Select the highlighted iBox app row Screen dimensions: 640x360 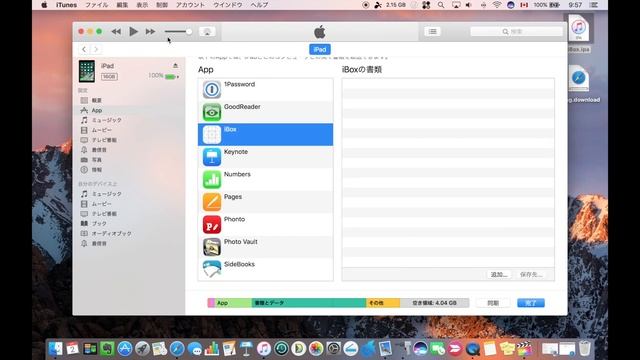point(265,135)
